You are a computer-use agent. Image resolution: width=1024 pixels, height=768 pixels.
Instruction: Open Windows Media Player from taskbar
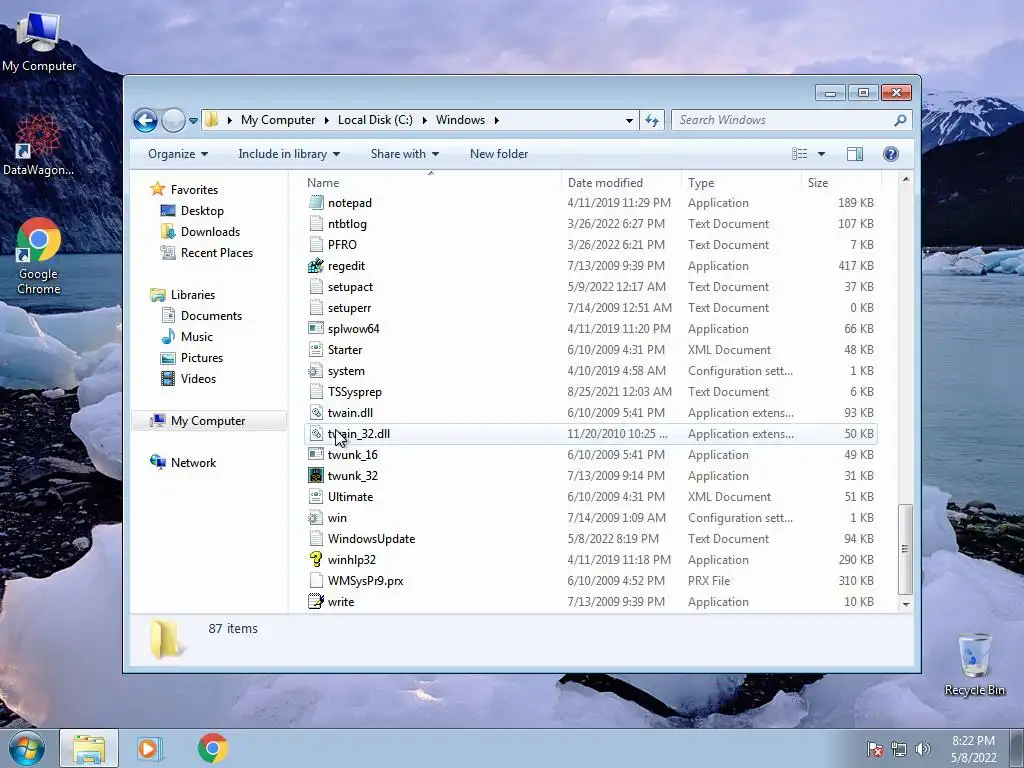point(149,748)
